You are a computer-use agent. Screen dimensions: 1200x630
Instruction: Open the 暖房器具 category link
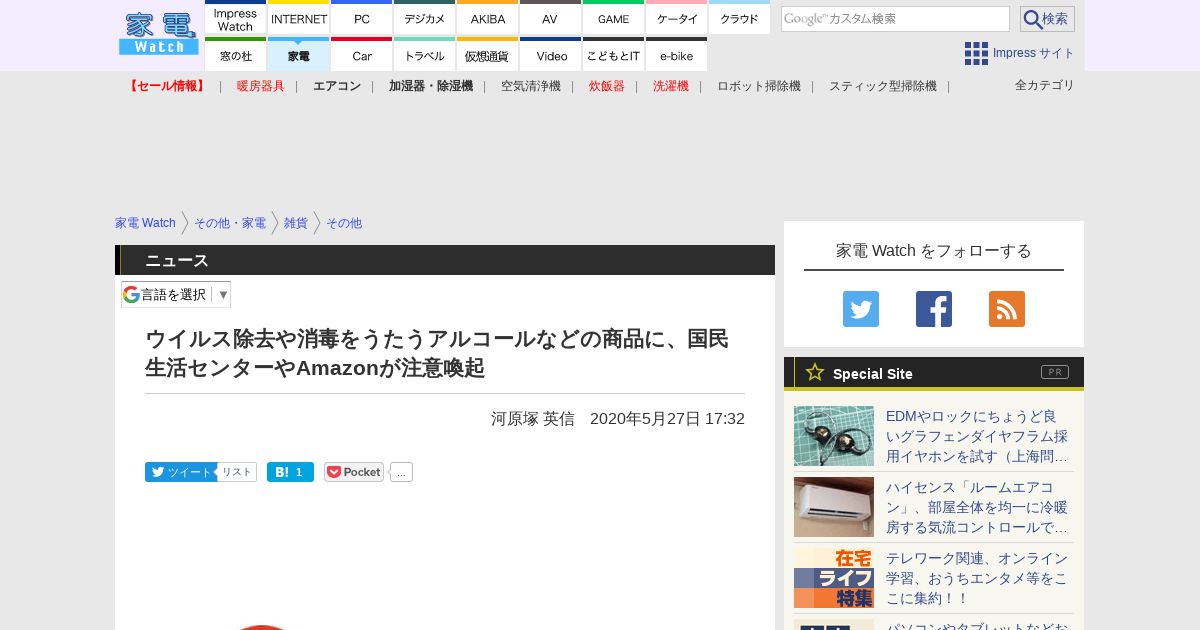(261, 86)
